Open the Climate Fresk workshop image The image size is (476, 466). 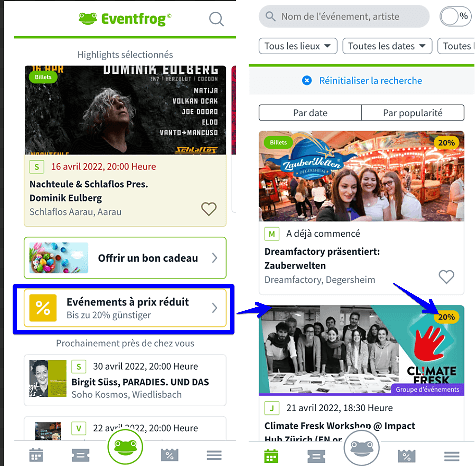tap(361, 350)
